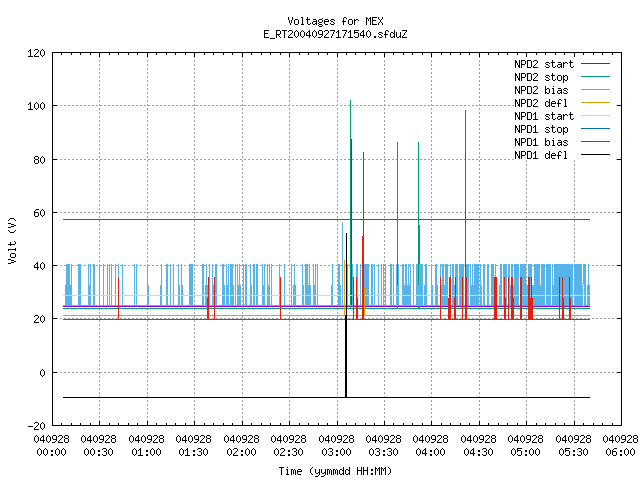Click the red NPD1 bias legend line sample

coord(596,142)
